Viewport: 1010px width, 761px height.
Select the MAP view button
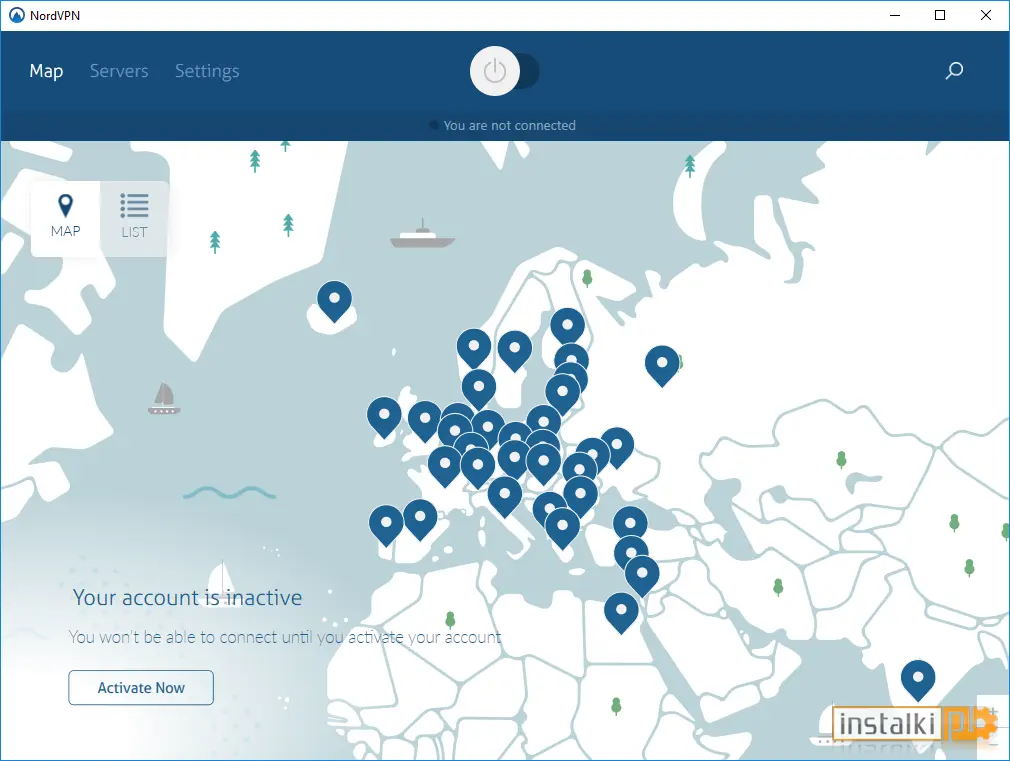66,218
